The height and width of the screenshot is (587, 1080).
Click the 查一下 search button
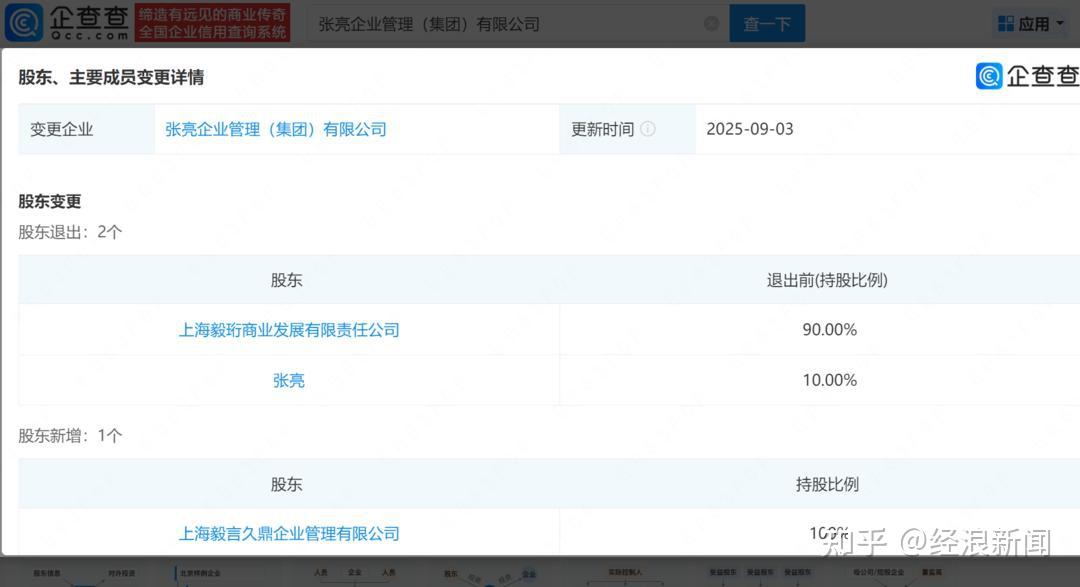pyautogui.click(x=767, y=24)
